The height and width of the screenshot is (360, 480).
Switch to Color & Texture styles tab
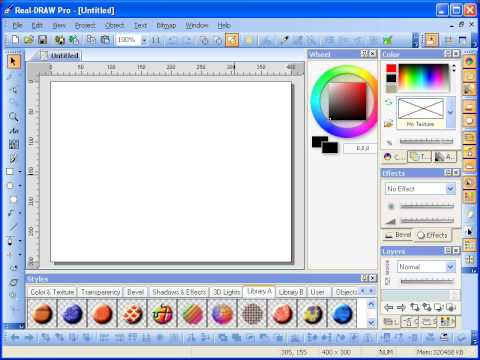point(52,292)
